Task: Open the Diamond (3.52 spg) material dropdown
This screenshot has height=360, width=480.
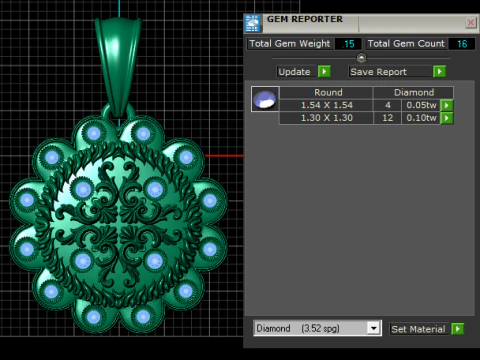Action: (374, 328)
